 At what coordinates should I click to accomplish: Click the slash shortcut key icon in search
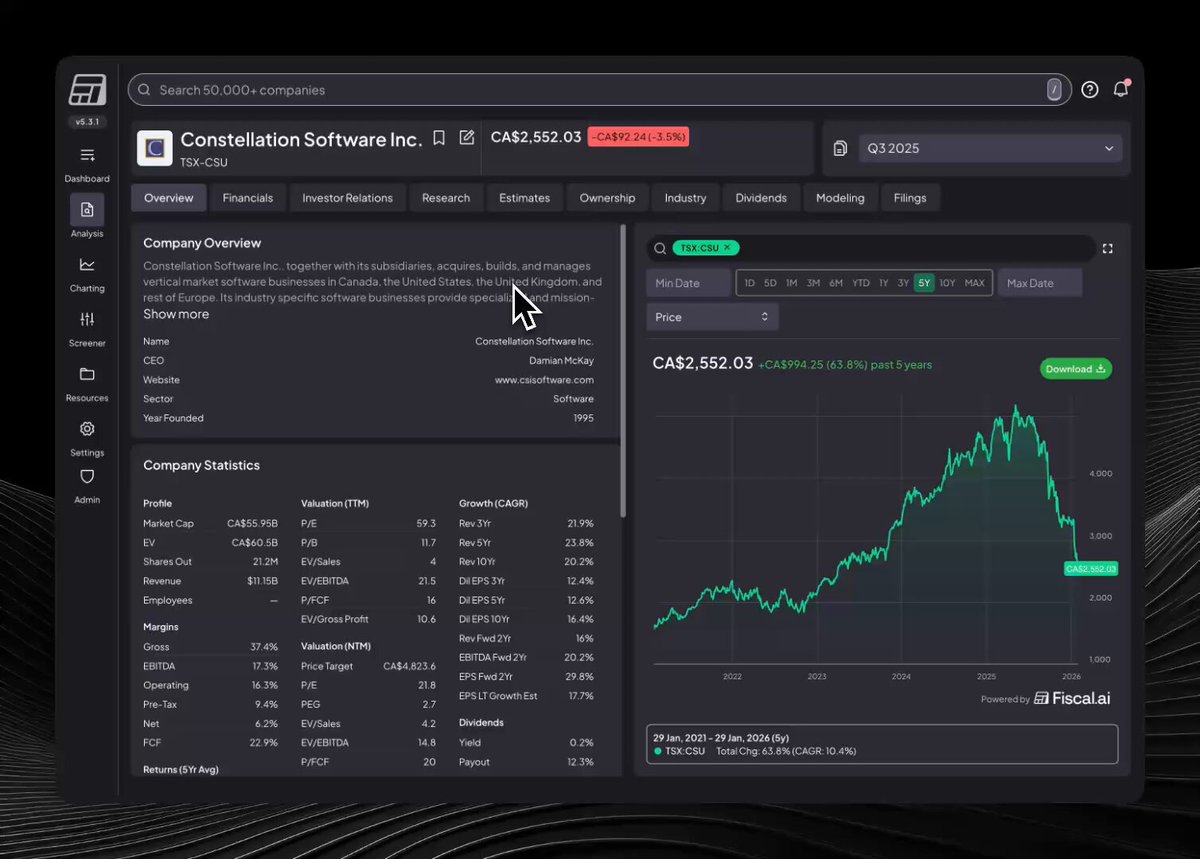(1054, 90)
